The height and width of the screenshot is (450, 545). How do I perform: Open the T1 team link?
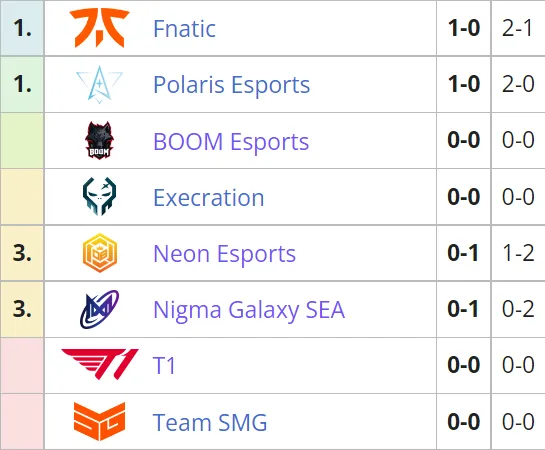164,366
